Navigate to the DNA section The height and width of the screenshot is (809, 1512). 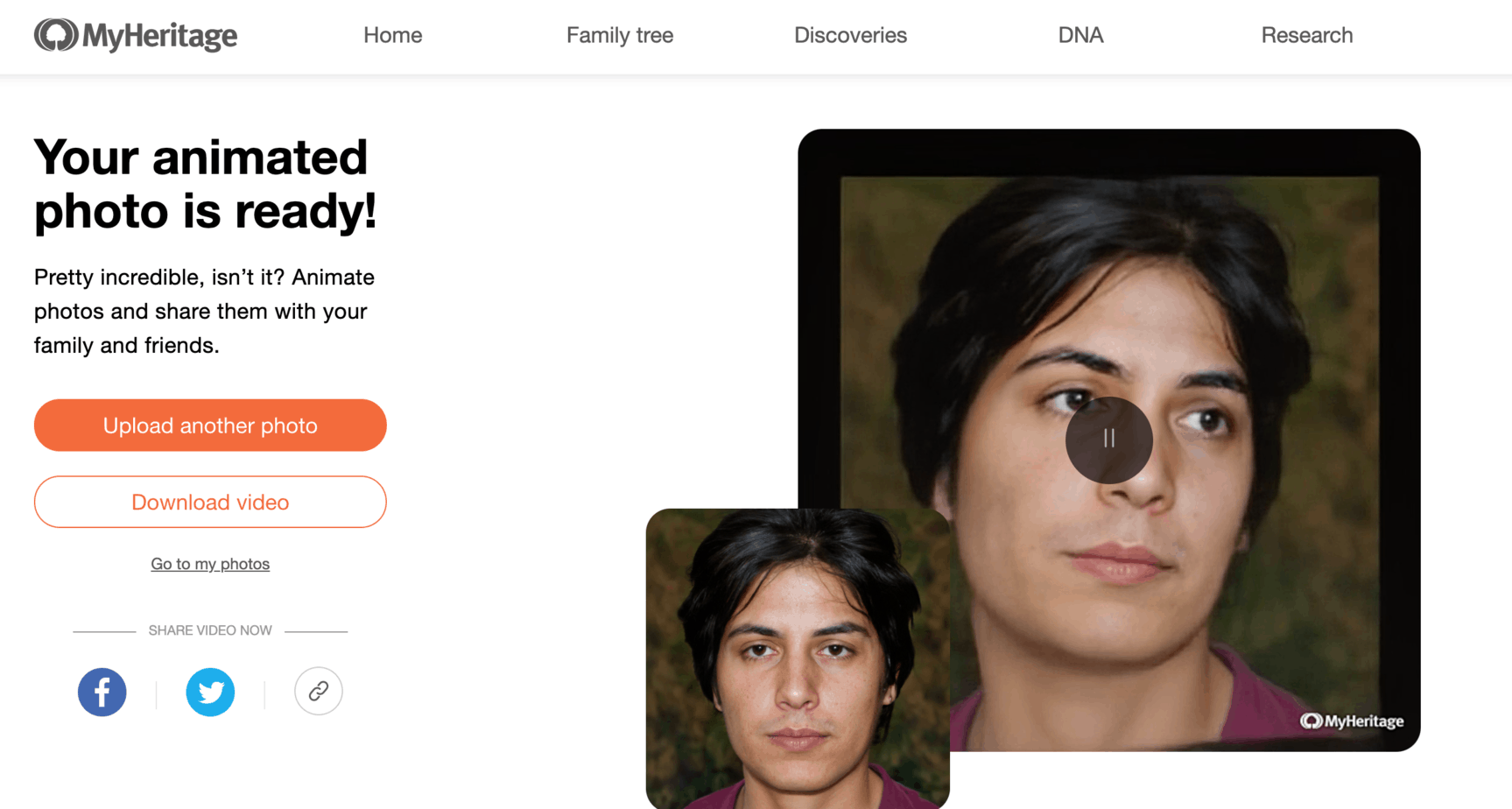coord(1080,36)
